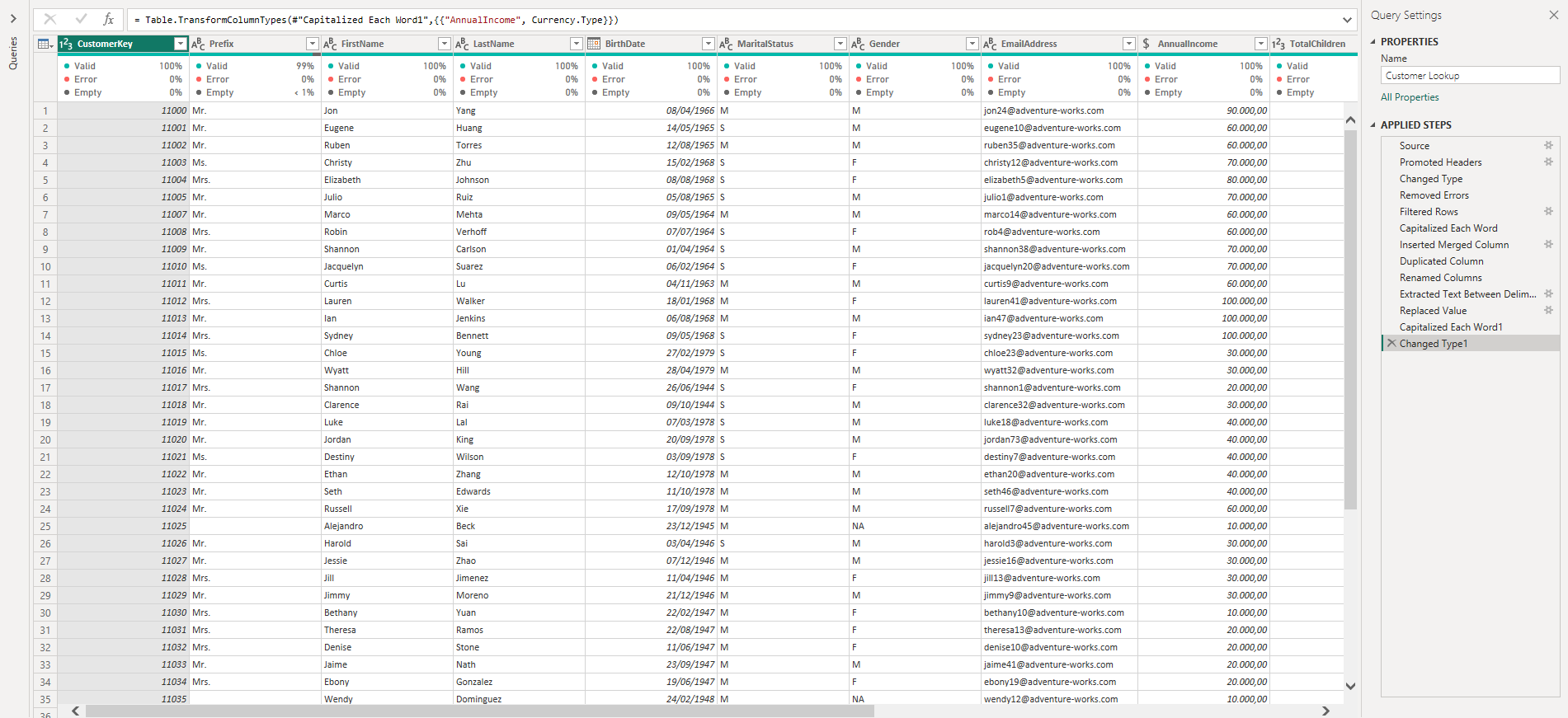1568x718 pixels.
Task: Confirm the formula with checkmark icon
Action: [x=80, y=19]
